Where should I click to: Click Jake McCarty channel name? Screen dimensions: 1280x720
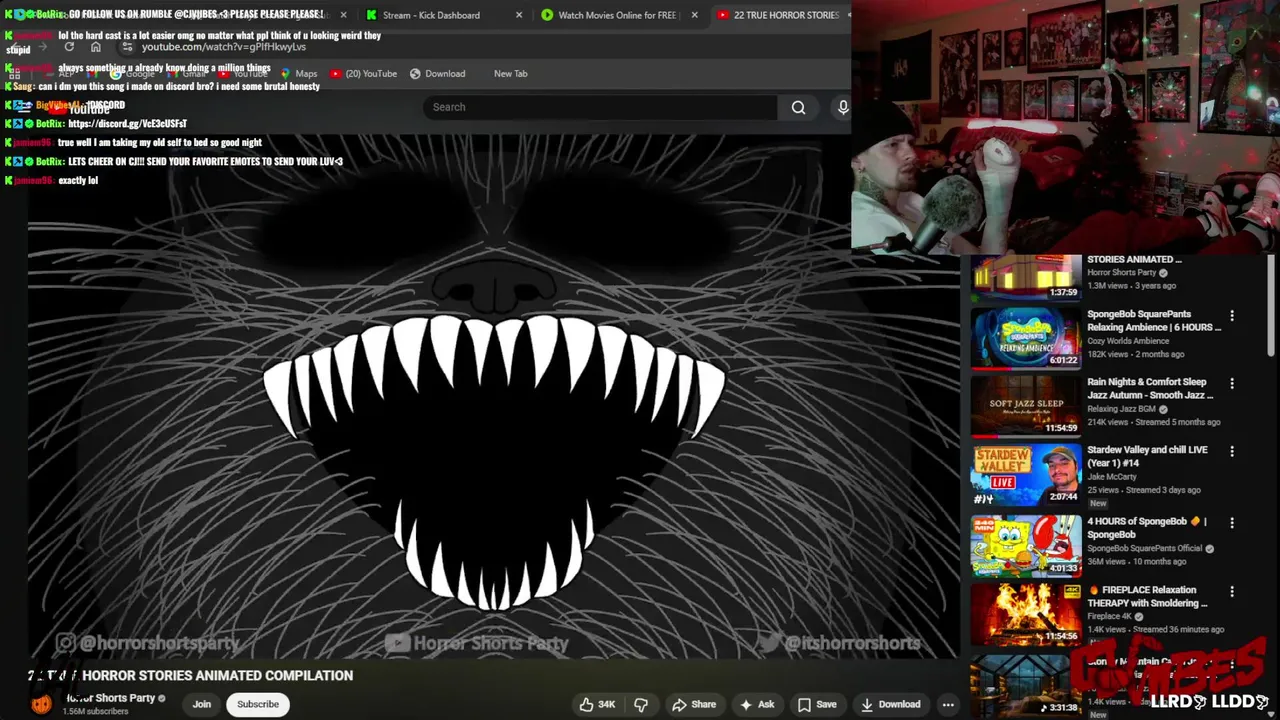[1113, 477]
